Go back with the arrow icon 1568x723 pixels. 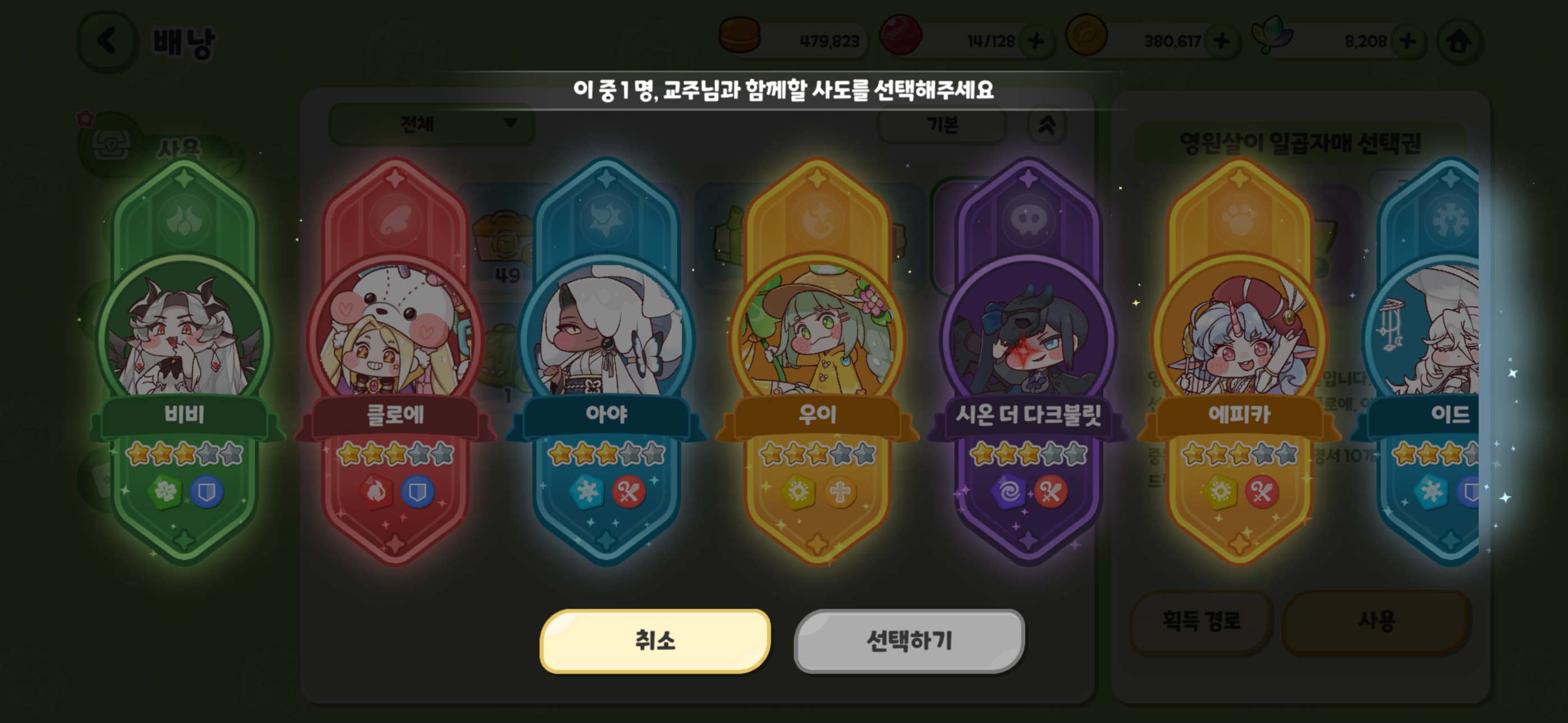[107, 41]
